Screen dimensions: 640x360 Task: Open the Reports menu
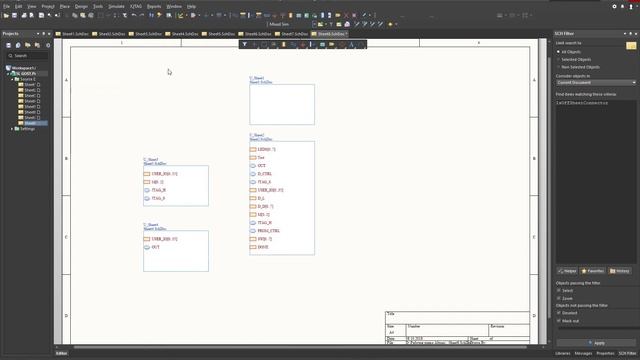click(154, 7)
